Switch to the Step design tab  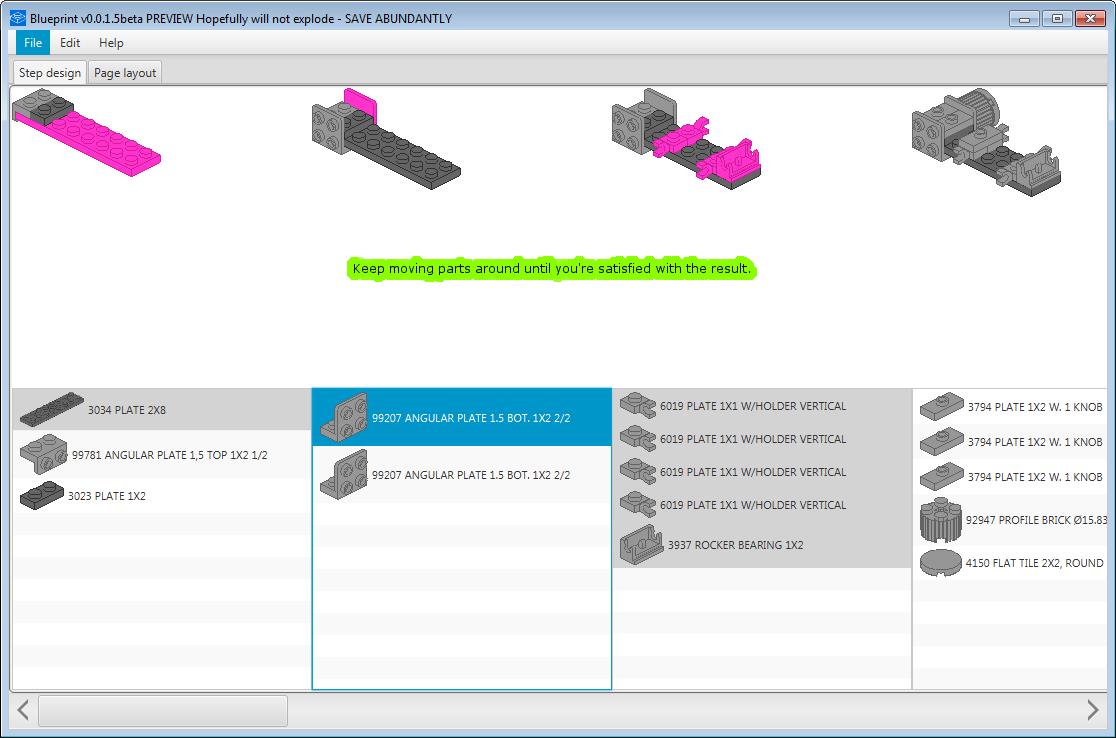[x=50, y=73]
